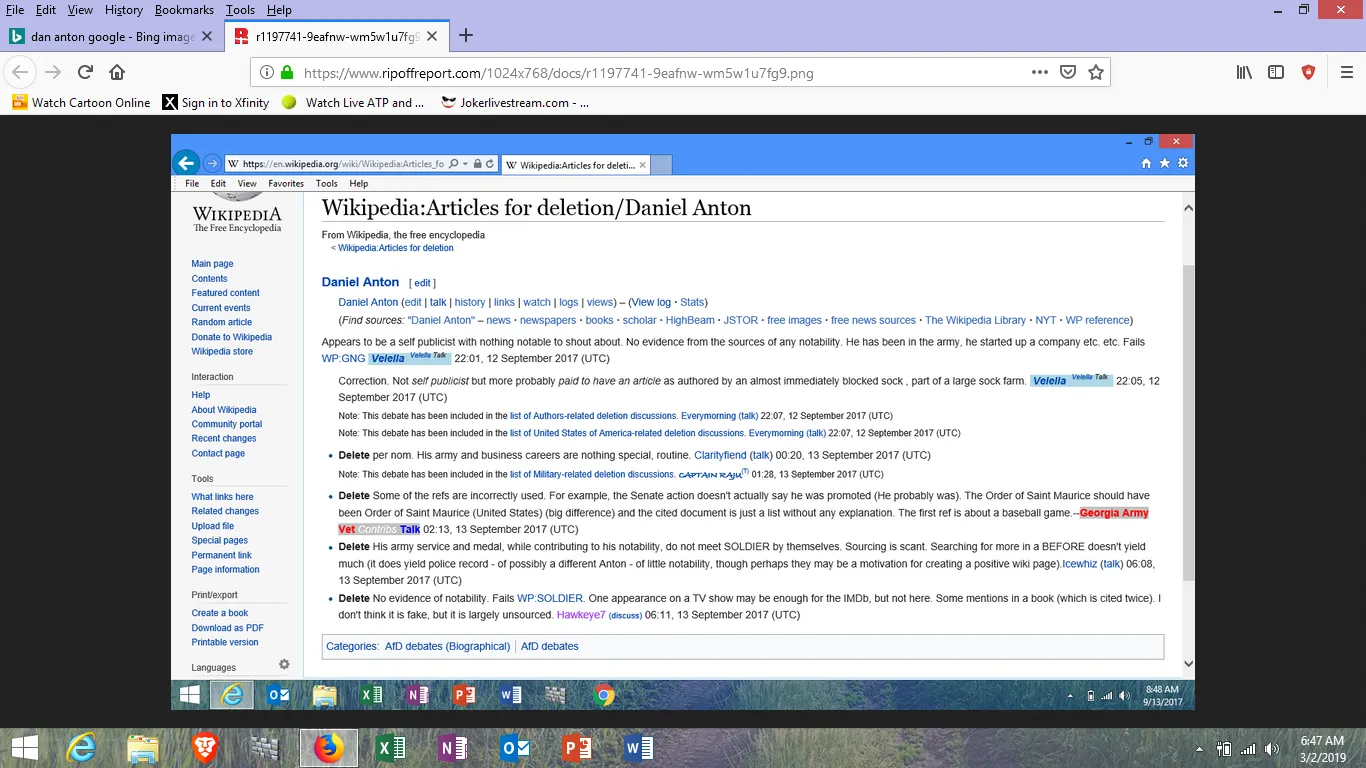
Task: Open the History menu
Action: (x=123, y=9)
